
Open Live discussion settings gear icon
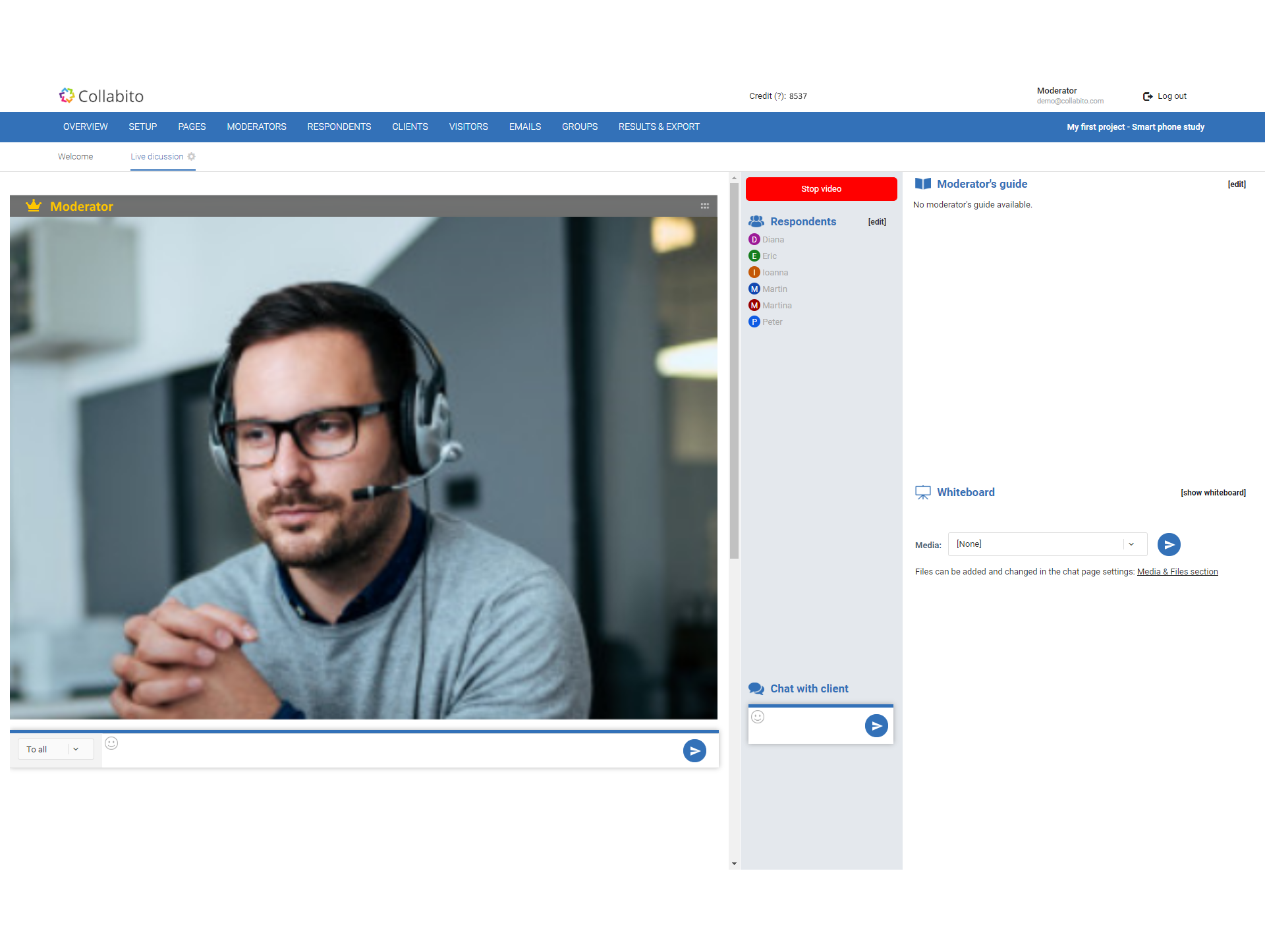[192, 157]
